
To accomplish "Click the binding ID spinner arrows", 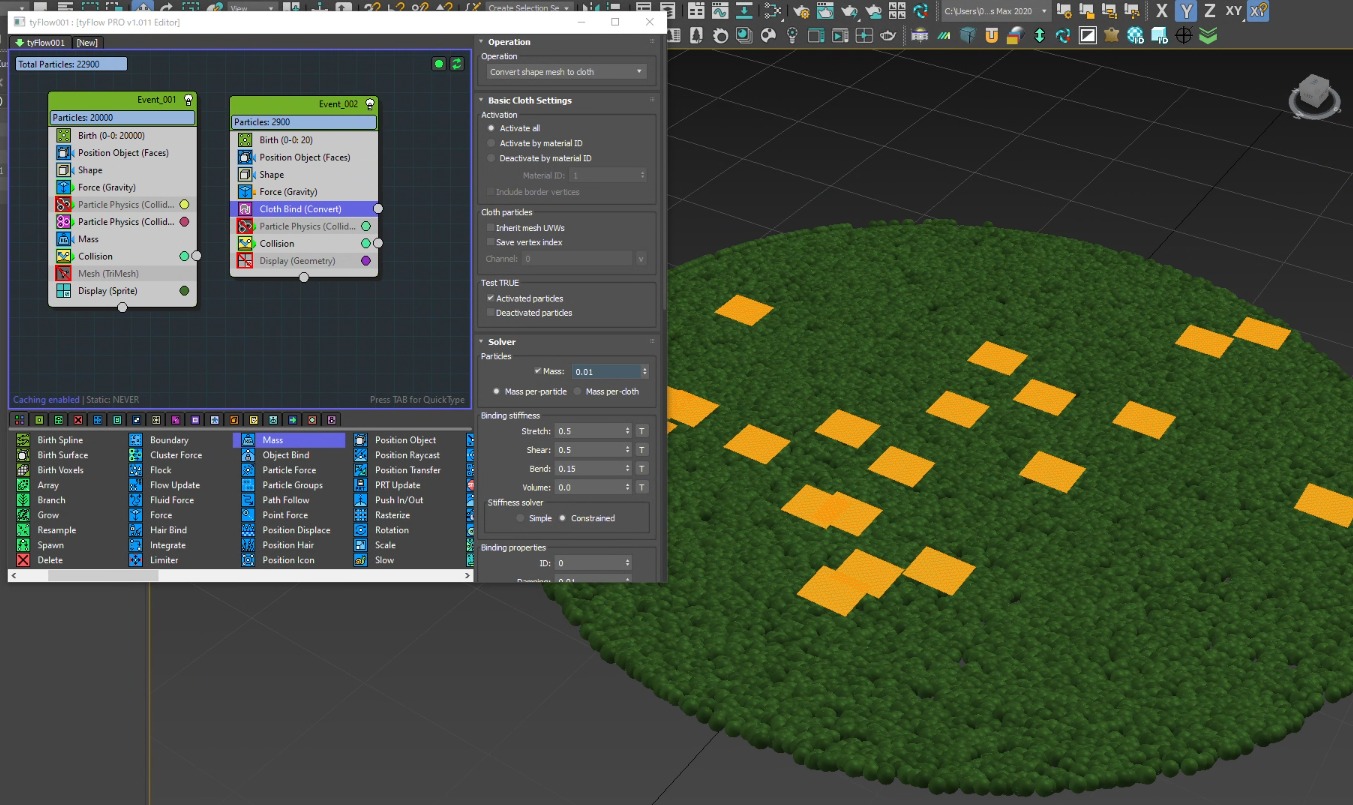I will coord(627,563).
